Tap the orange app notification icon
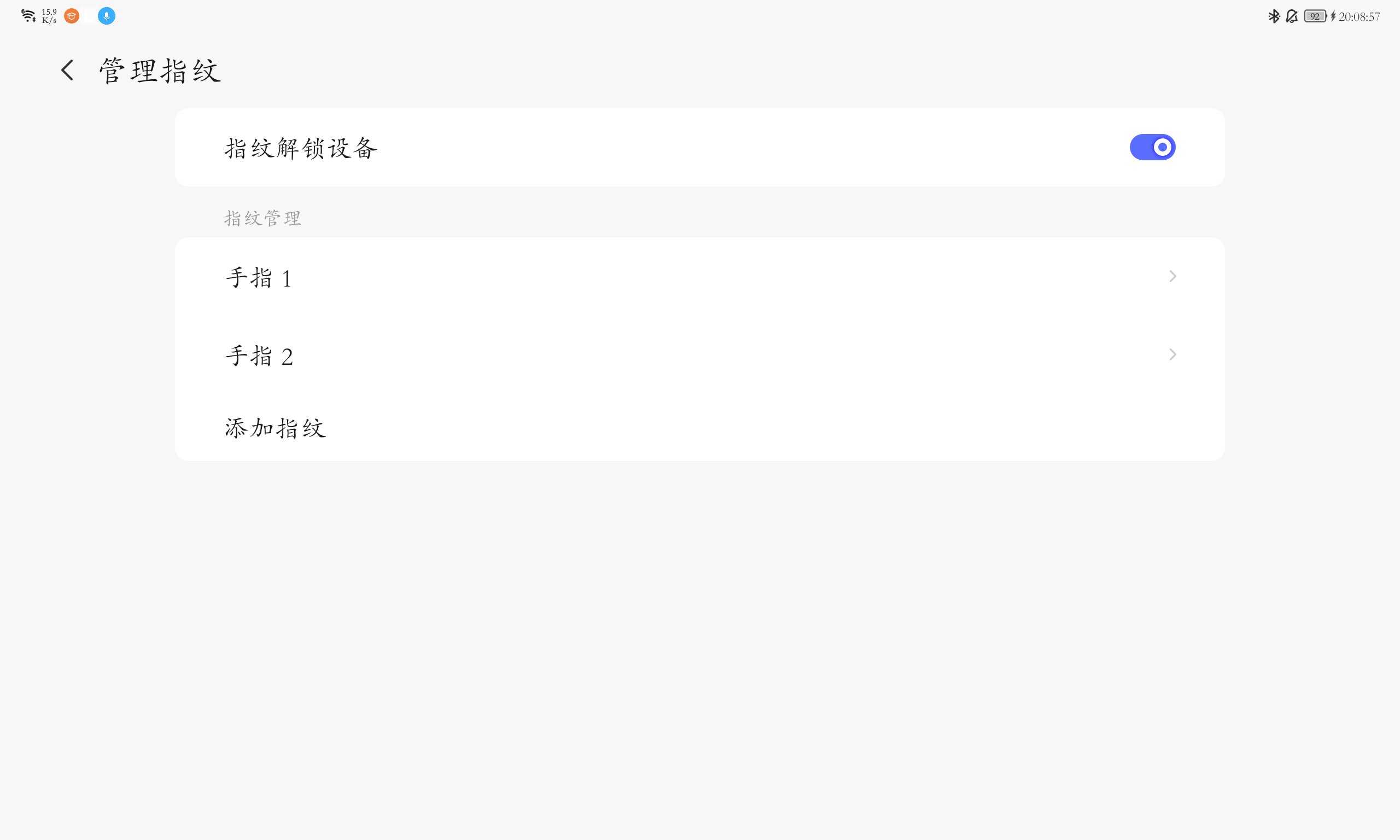The height and width of the screenshot is (840, 1400). 72,16
